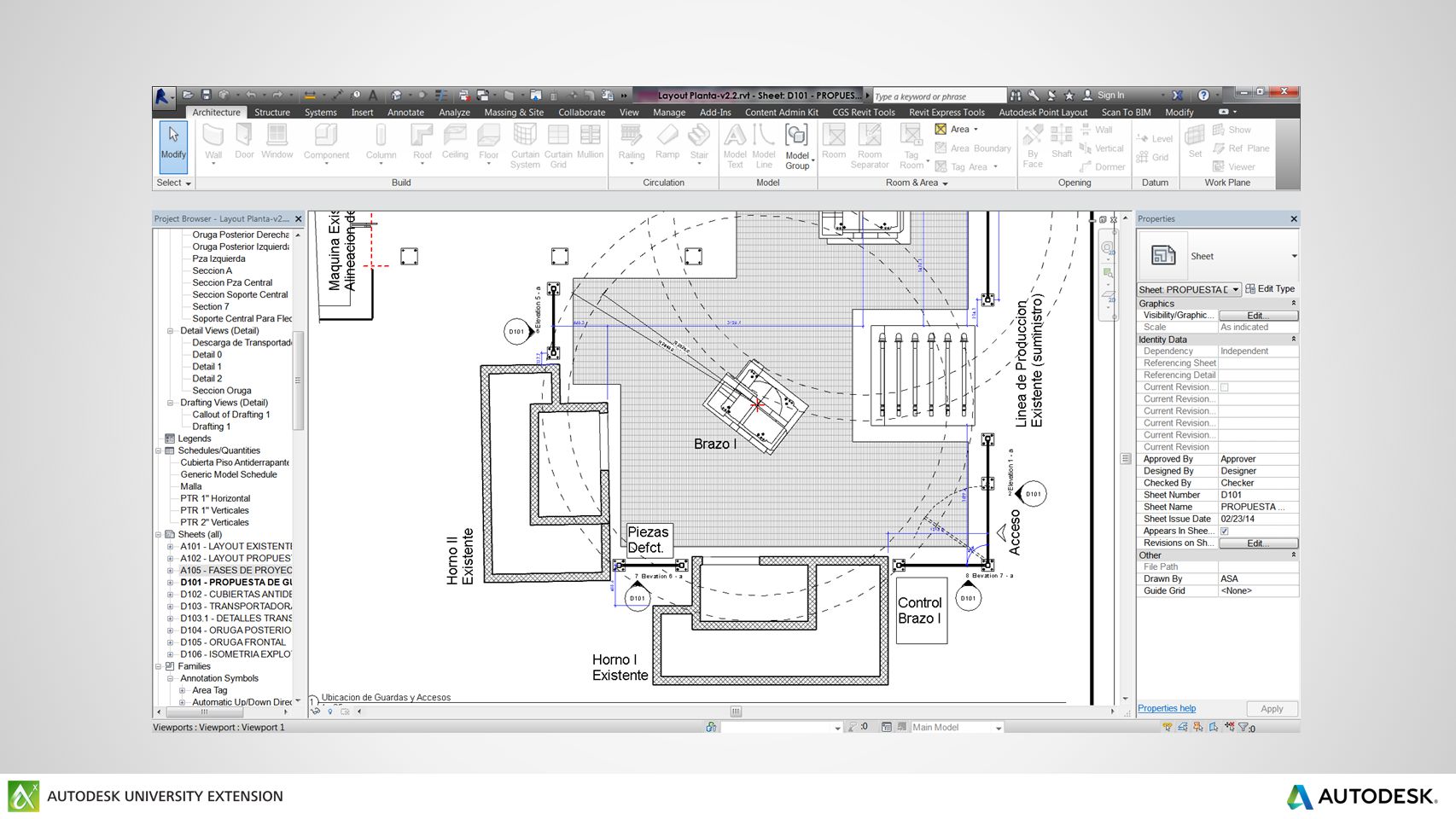Click the keyword search input field
Image resolution: width=1456 pixels, height=819 pixels.
pos(939,96)
